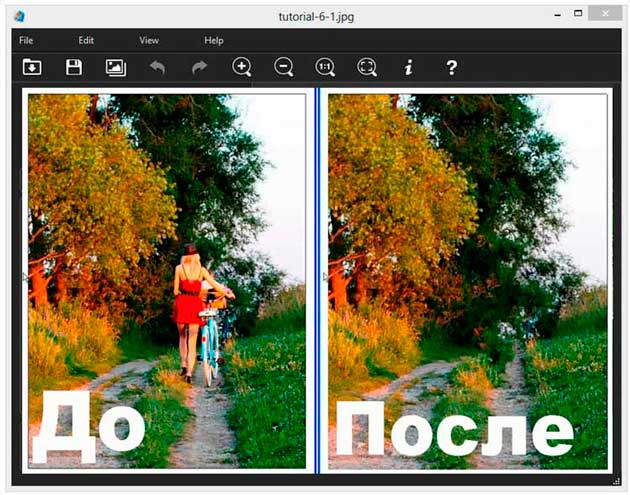Zoom in with the magnifier plus icon
This screenshot has height=495, width=630.
point(241,67)
